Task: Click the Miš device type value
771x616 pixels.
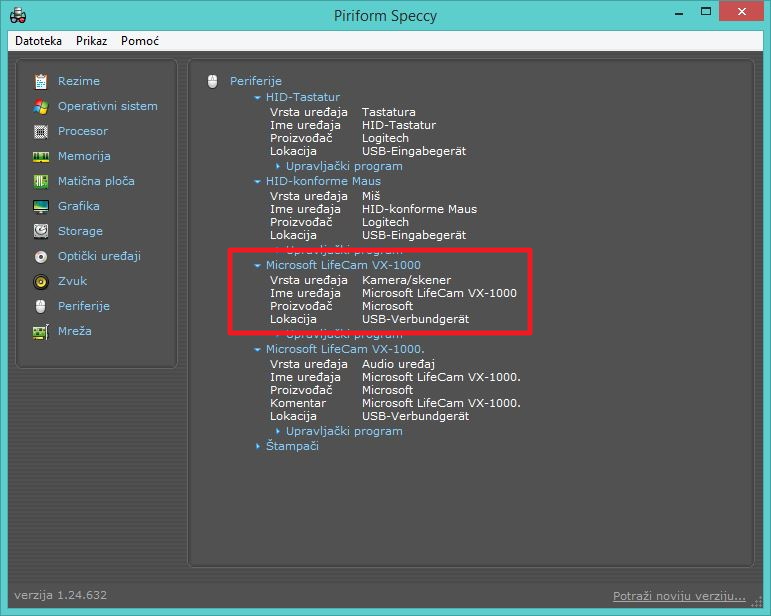Action: pyautogui.click(x=371, y=196)
